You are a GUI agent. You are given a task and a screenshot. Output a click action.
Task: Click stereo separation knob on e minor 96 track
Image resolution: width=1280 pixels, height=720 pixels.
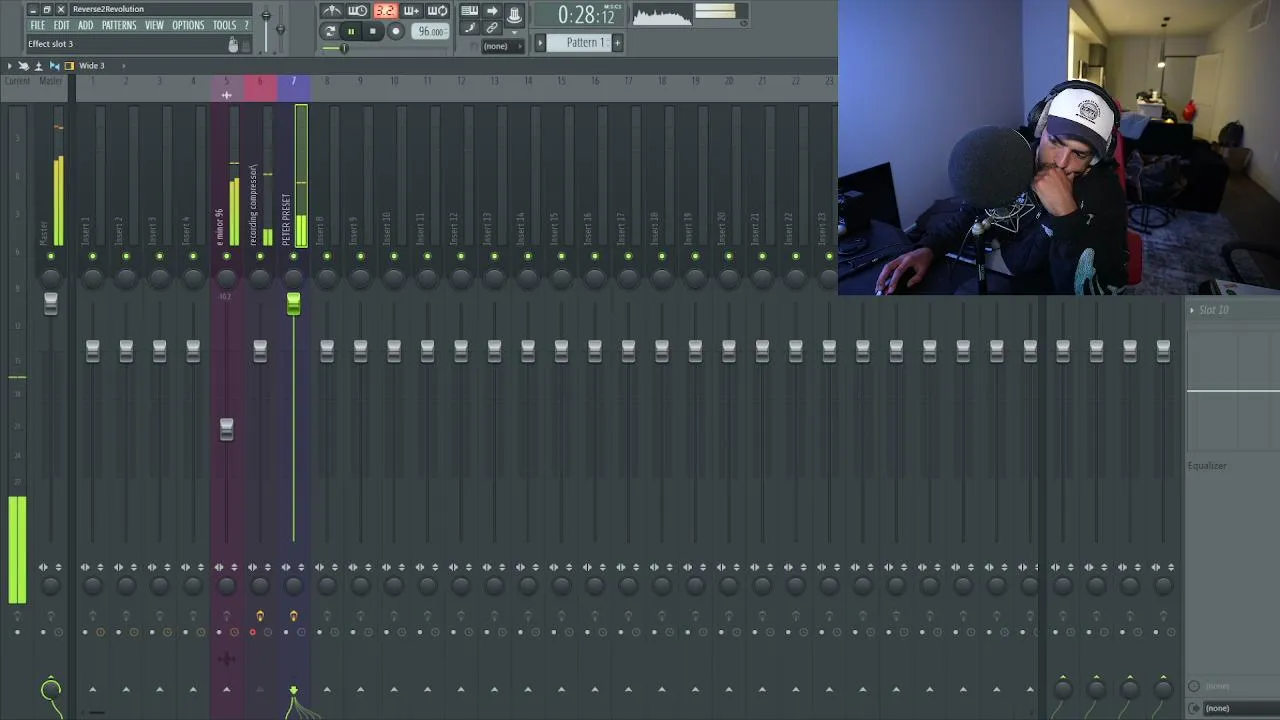coord(227,586)
